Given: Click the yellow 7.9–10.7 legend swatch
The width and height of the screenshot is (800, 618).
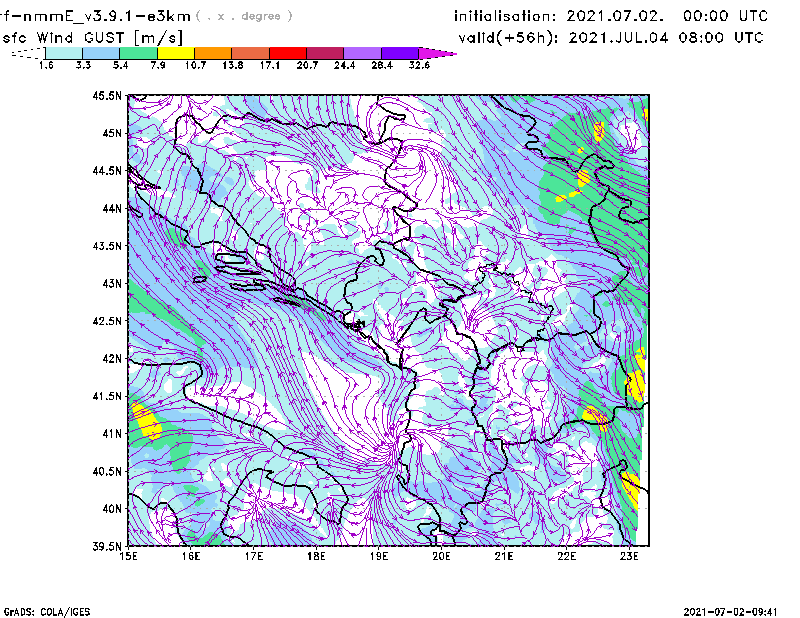Looking at the screenshot, I should (x=176, y=53).
